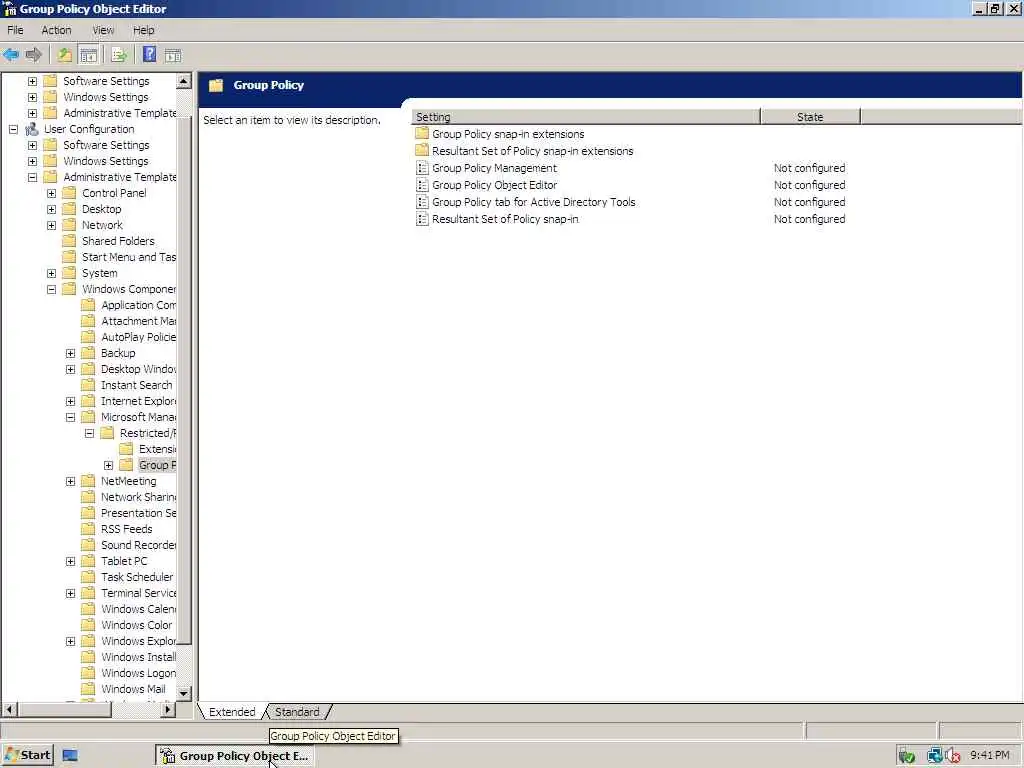This screenshot has width=1024, height=768.
Task: Click the Export List toolbar icon
Action: point(120,55)
